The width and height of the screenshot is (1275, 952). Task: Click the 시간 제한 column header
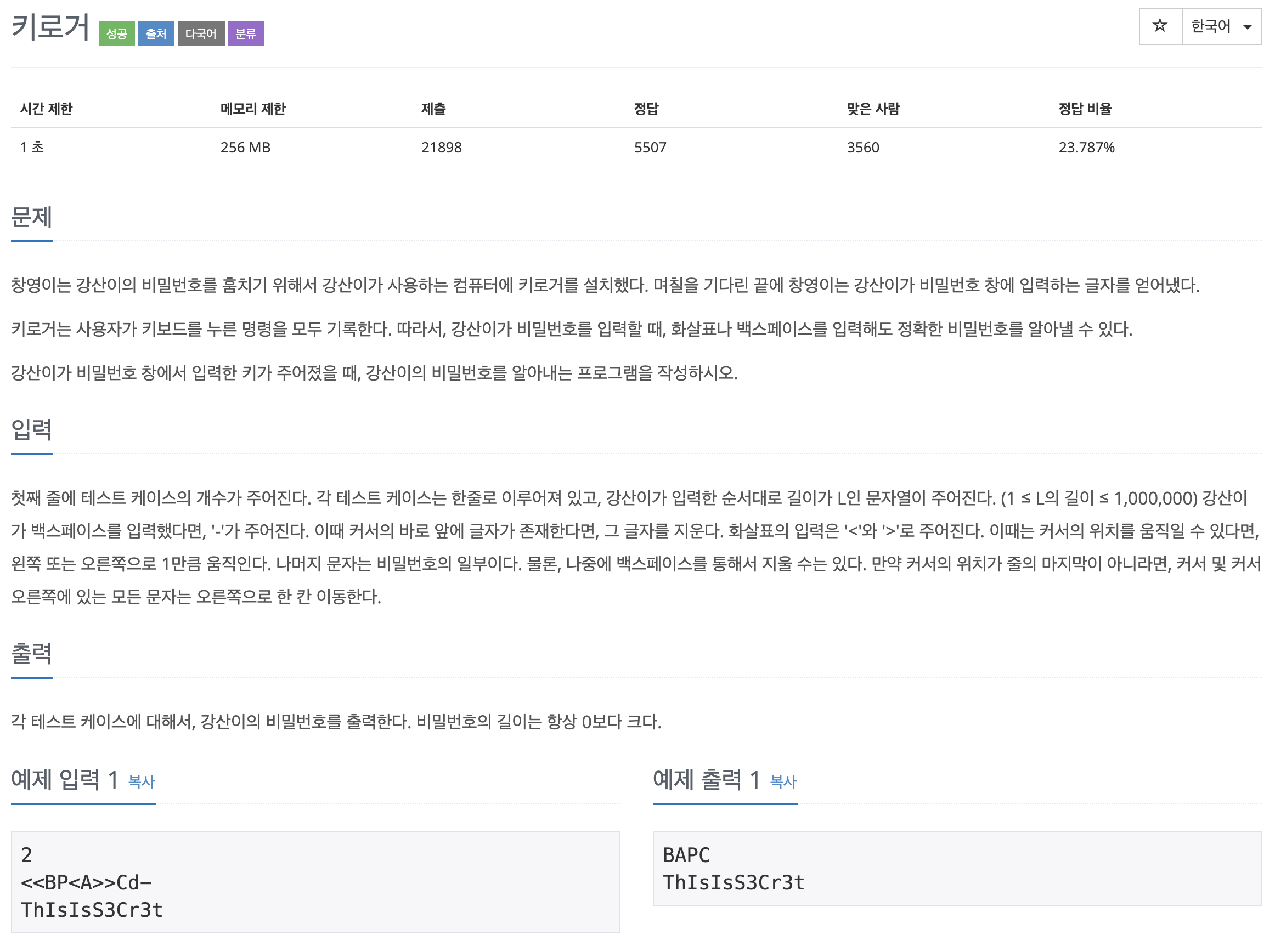point(46,109)
